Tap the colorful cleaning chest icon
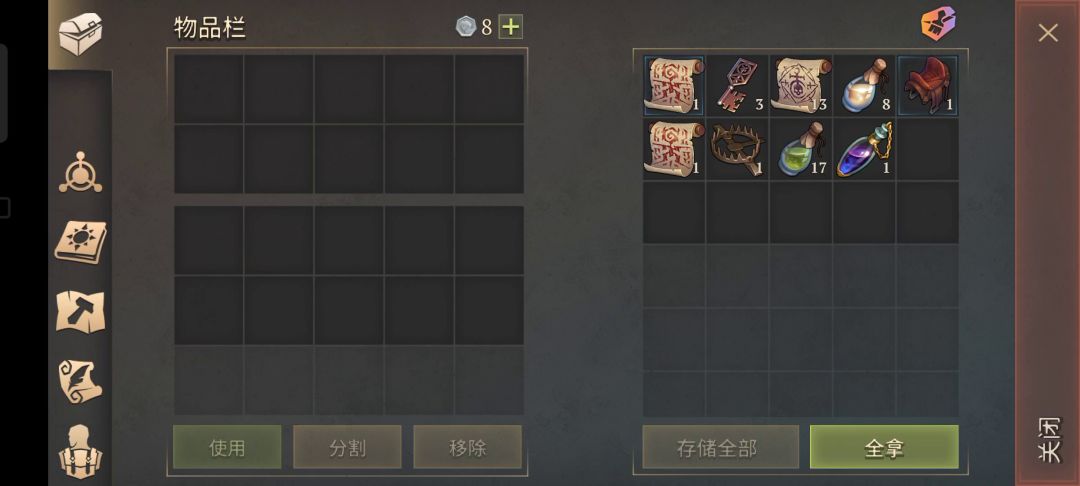The width and height of the screenshot is (1080, 486). [938, 23]
